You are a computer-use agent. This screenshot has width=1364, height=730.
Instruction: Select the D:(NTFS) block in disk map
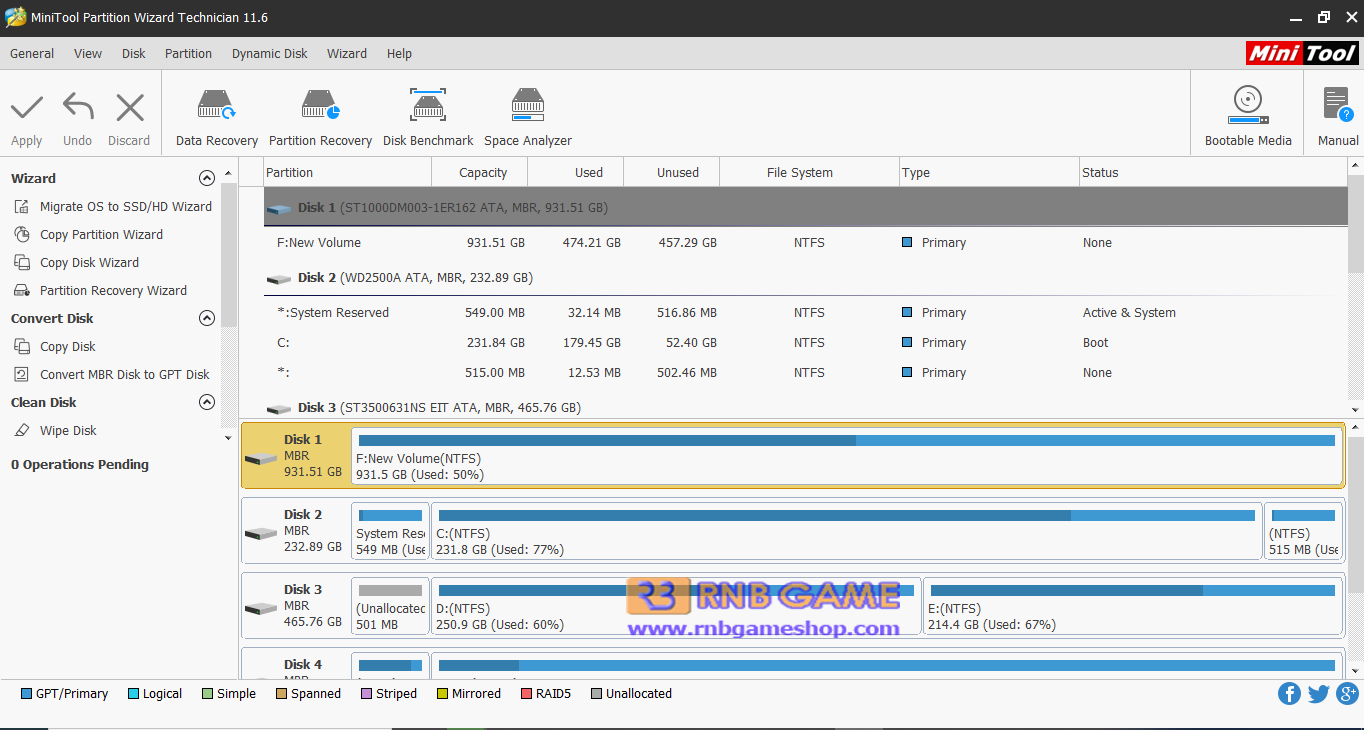676,606
